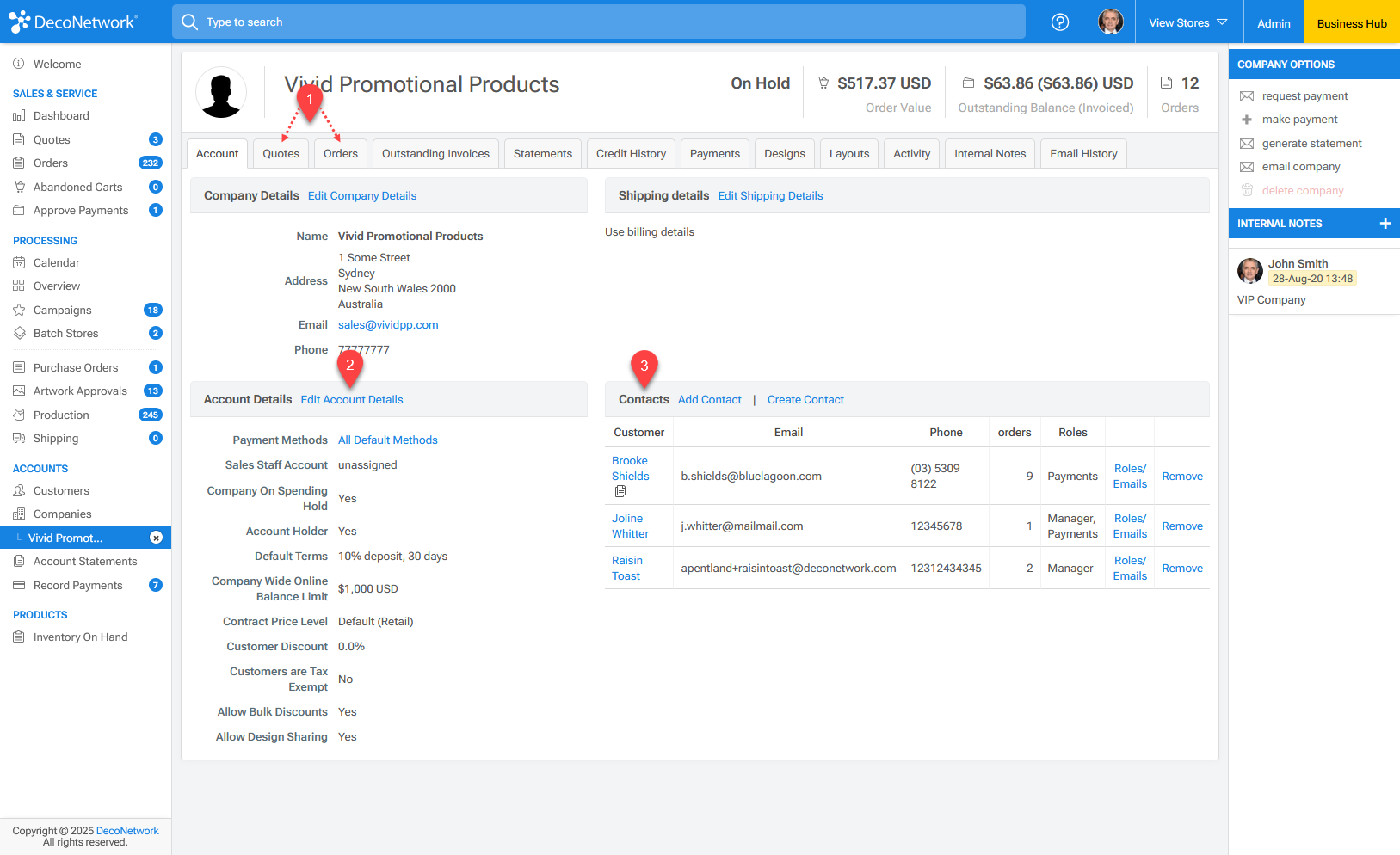The image size is (1400, 855).
Task: Click the document icon under Brooke Shields
Action: click(x=620, y=491)
